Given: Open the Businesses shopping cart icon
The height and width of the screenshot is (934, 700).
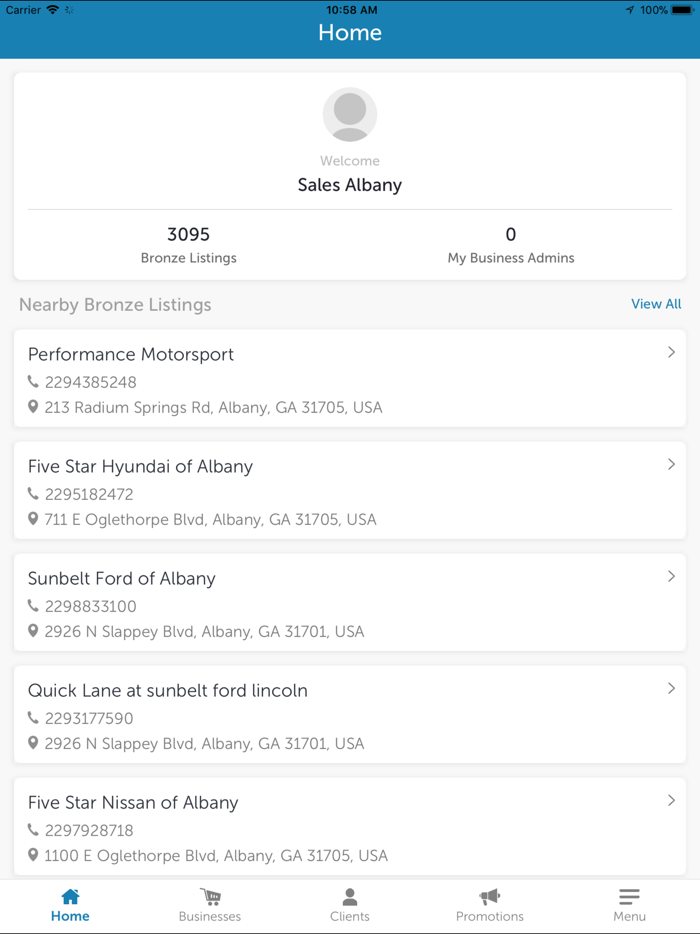Looking at the screenshot, I should (x=210, y=896).
